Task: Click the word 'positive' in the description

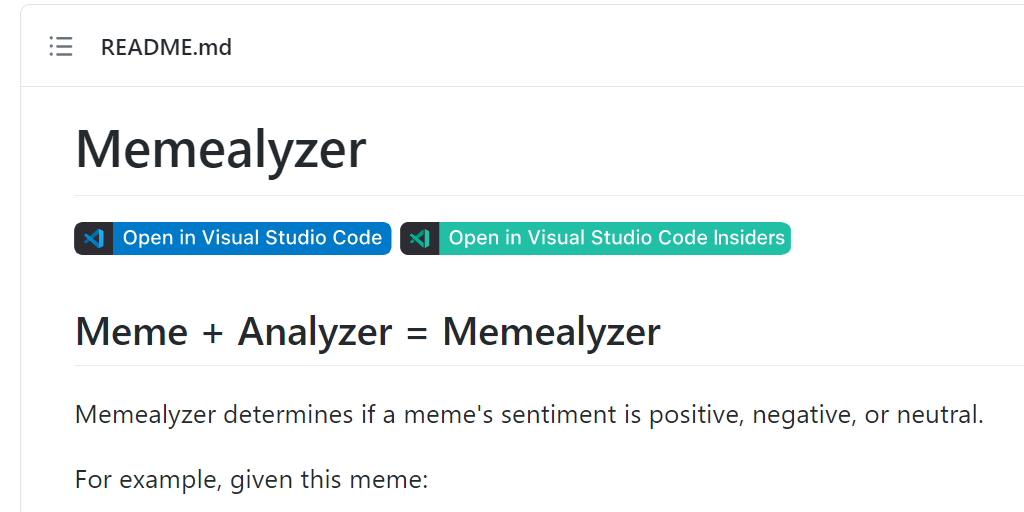Action: point(691,414)
